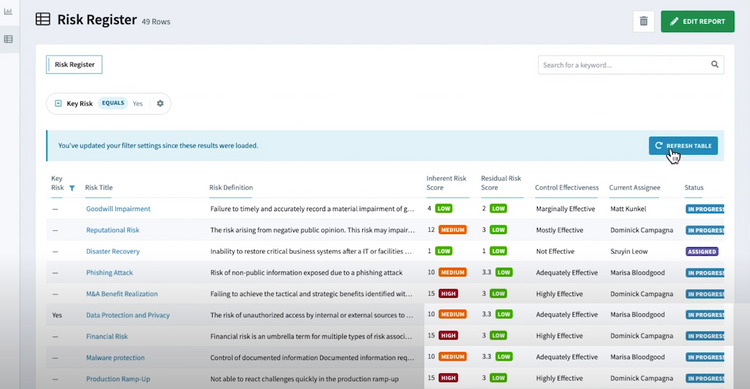Click the Risk Register table icon beside title

[43, 20]
